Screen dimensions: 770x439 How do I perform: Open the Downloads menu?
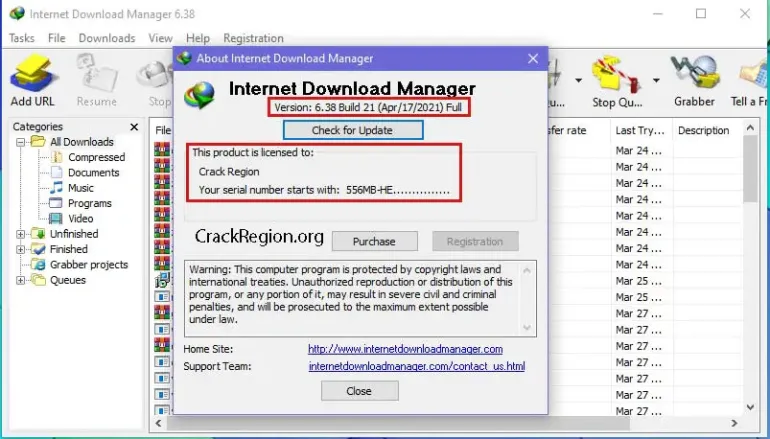(x=107, y=38)
